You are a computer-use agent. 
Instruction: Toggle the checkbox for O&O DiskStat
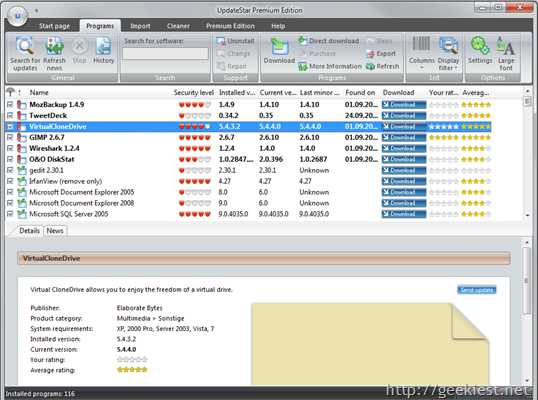[10, 159]
